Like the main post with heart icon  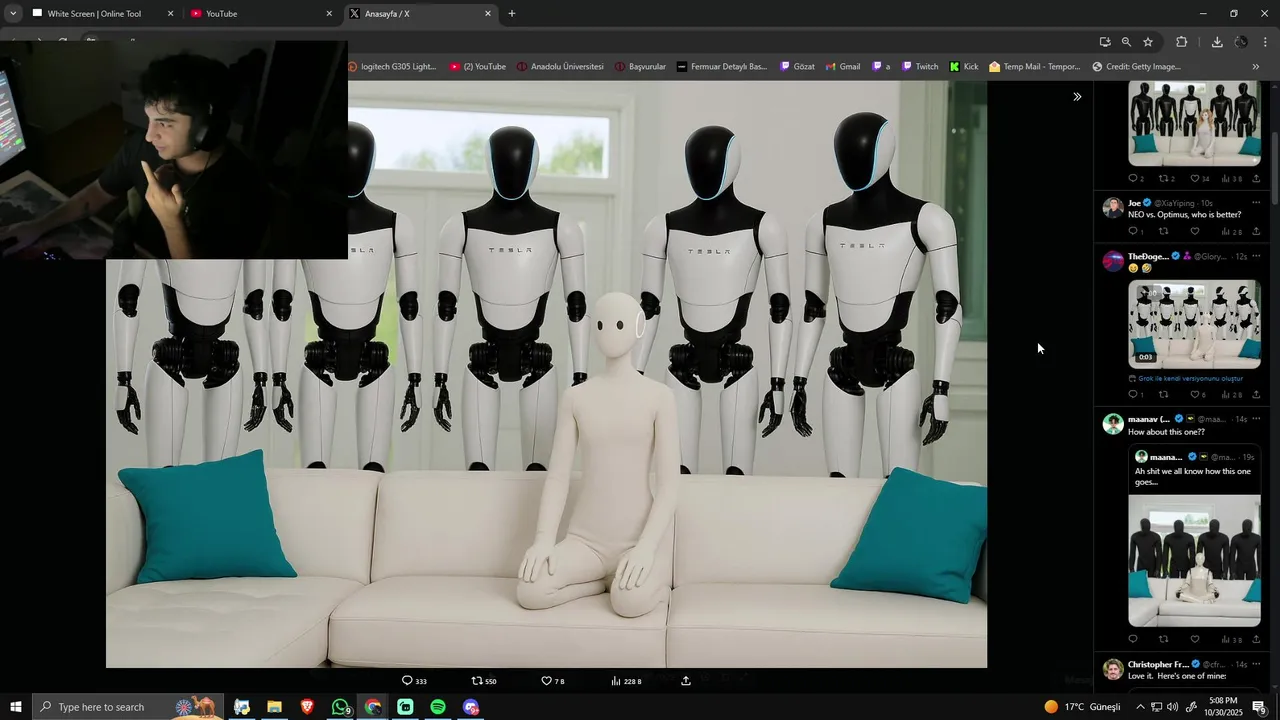tap(547, 681)
